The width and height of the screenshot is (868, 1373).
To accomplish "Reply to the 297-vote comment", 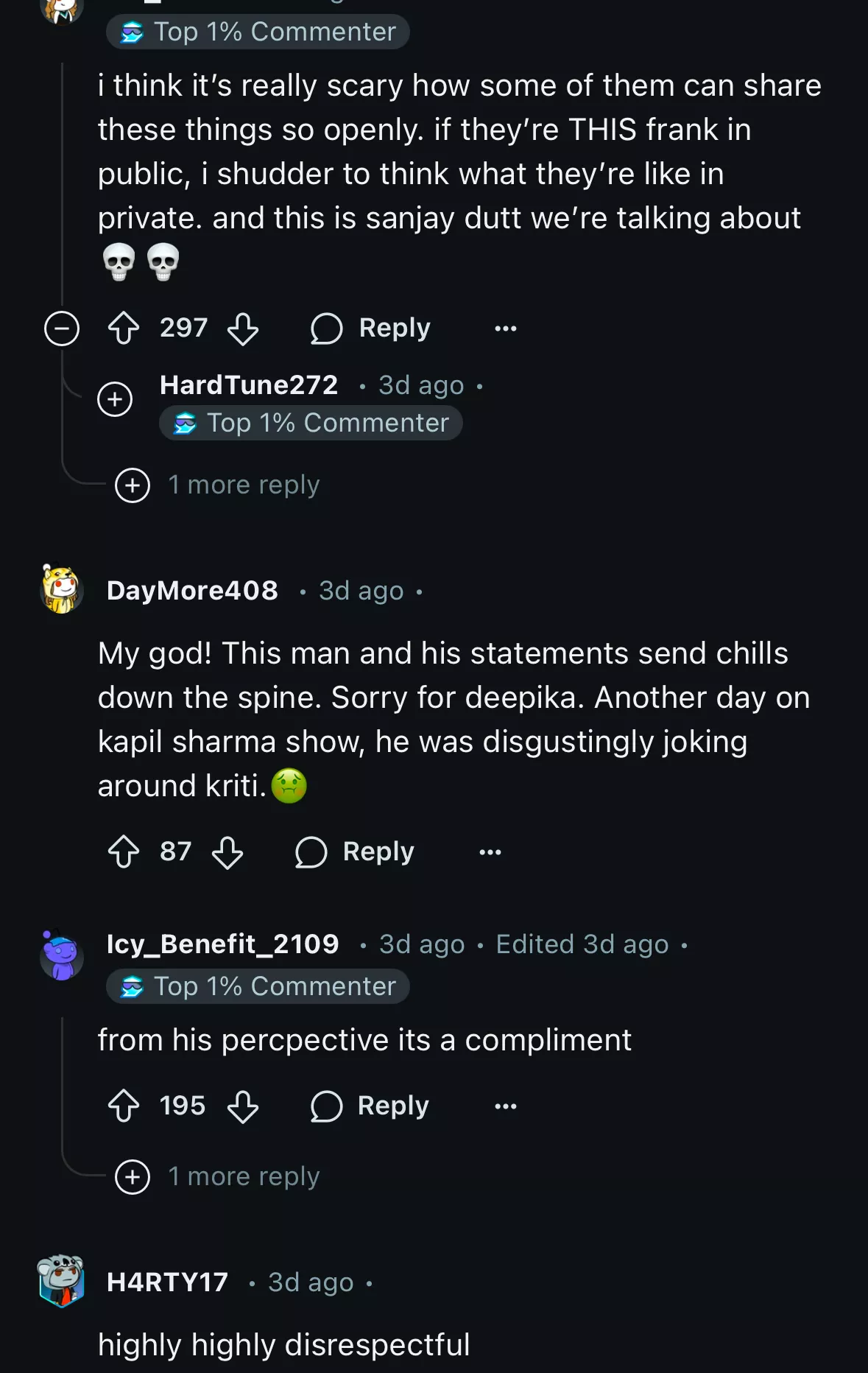I will point(371,329).
